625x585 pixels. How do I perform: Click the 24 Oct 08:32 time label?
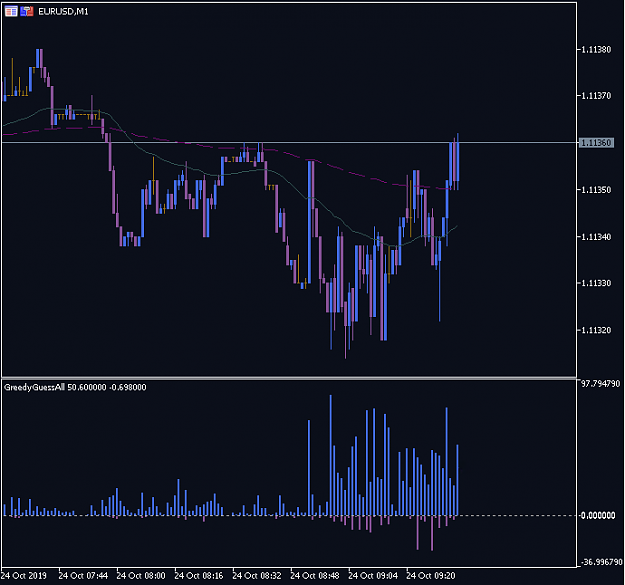(x=257, y=576)
